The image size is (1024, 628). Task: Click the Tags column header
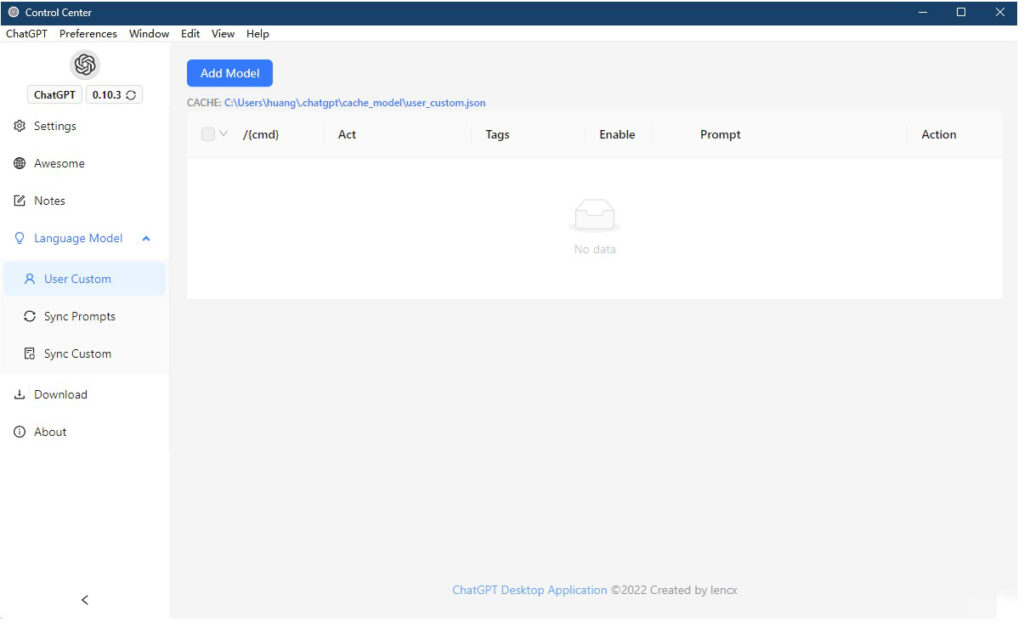click(x=498, y=134)
